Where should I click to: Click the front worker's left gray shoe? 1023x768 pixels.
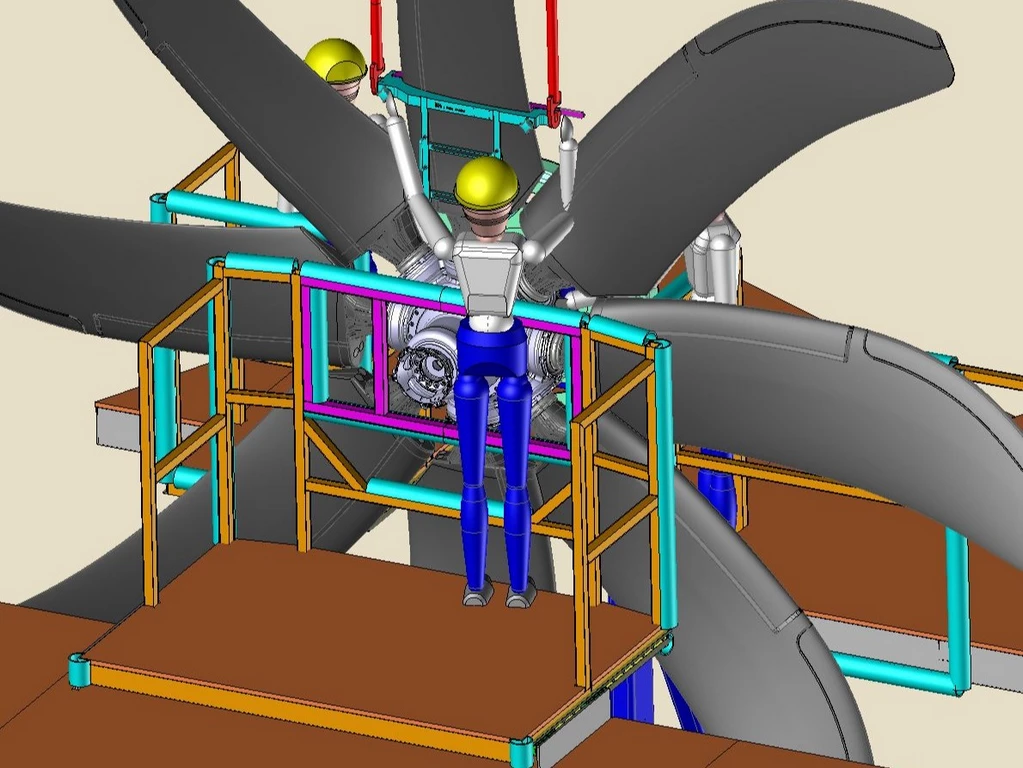point(477,594)
